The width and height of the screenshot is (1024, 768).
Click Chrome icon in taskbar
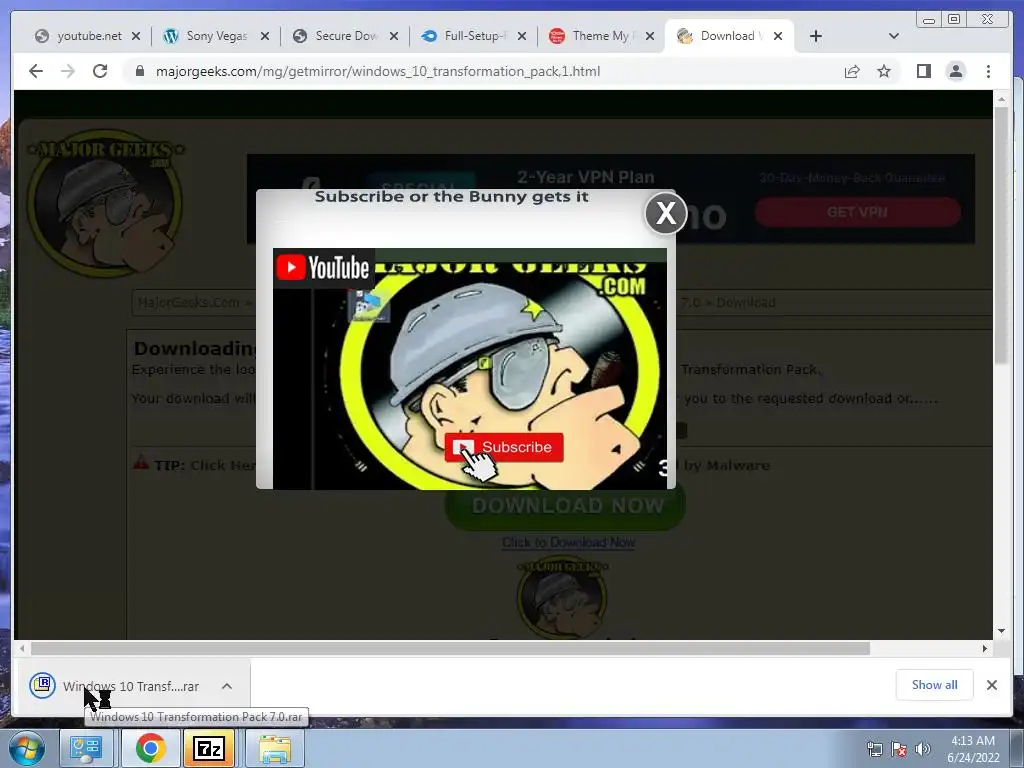[150, 748]
